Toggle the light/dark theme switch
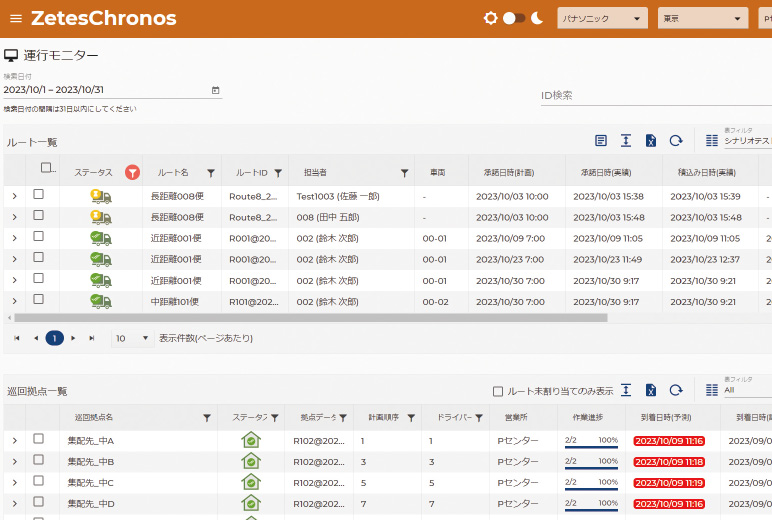Screen dimensions: 772x520 [514, 18]
